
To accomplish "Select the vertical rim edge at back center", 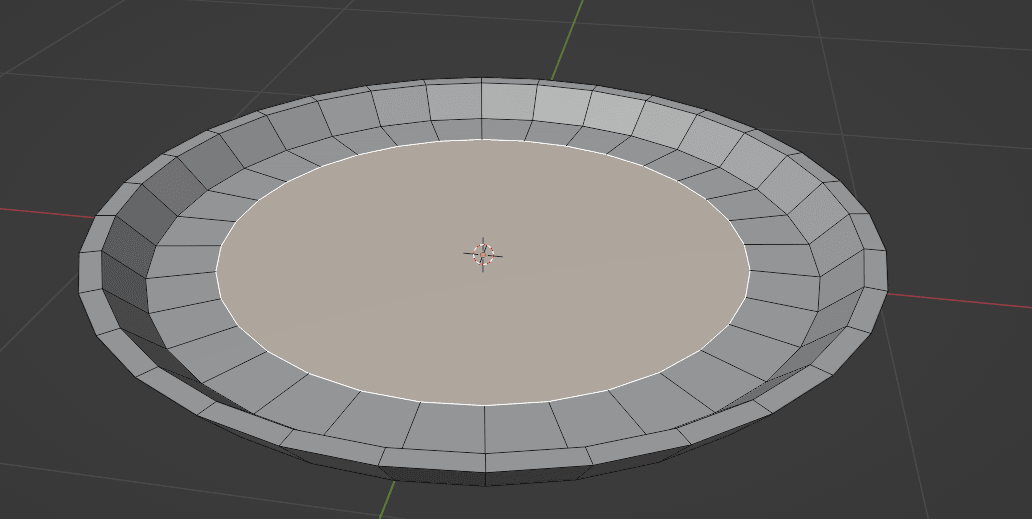I will 482,99.
